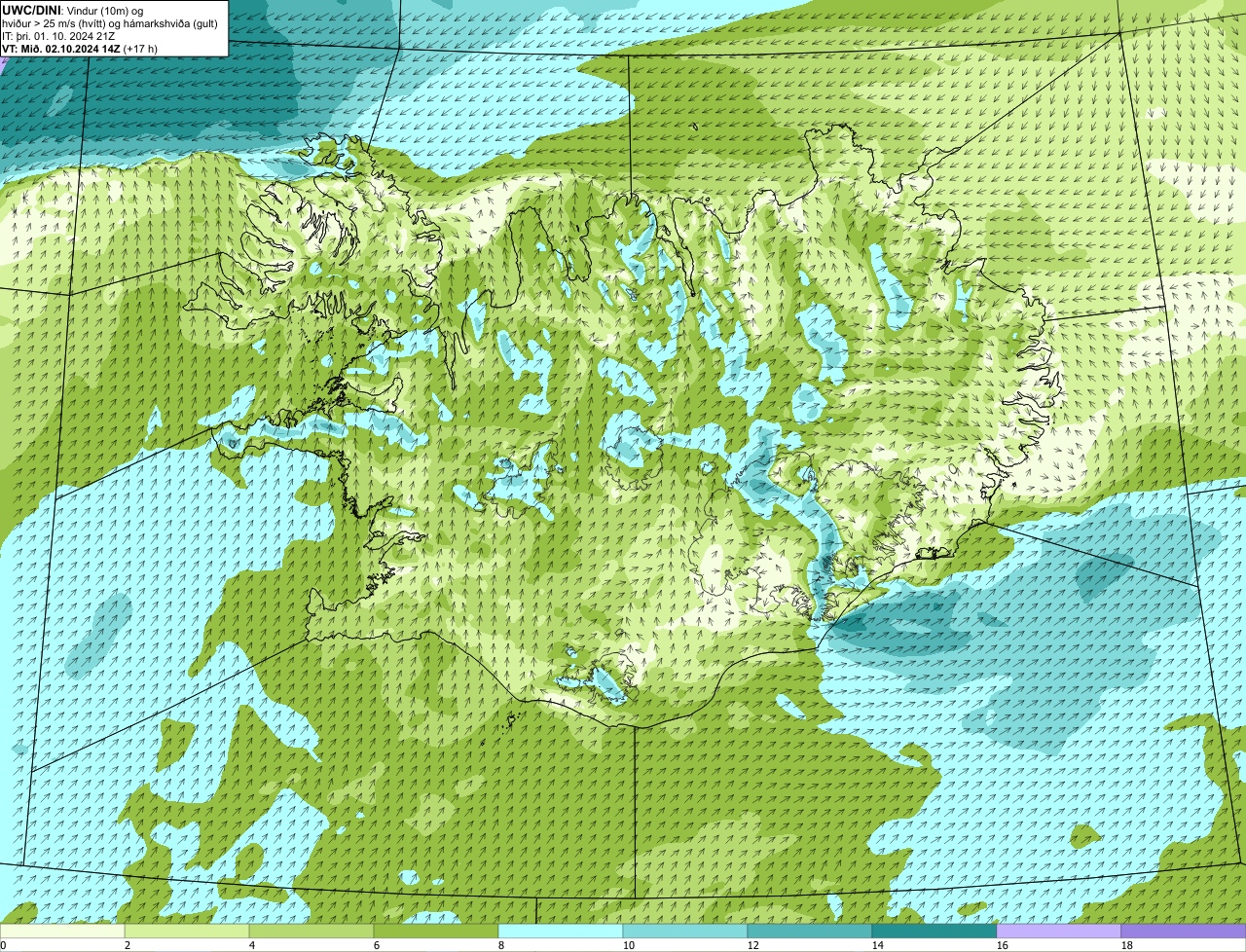Click the 'IT: þri. 01. 10. 2024 21Z' line

coord(60,36)
